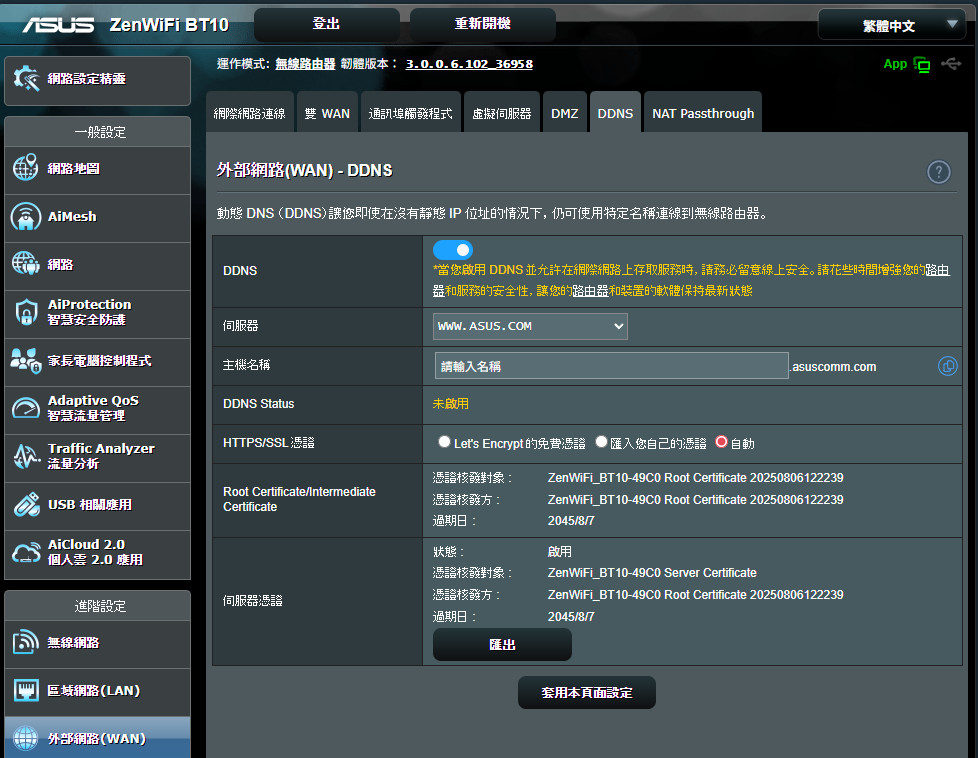Open NAT Passthrough tab

click(x=703, y=113)
